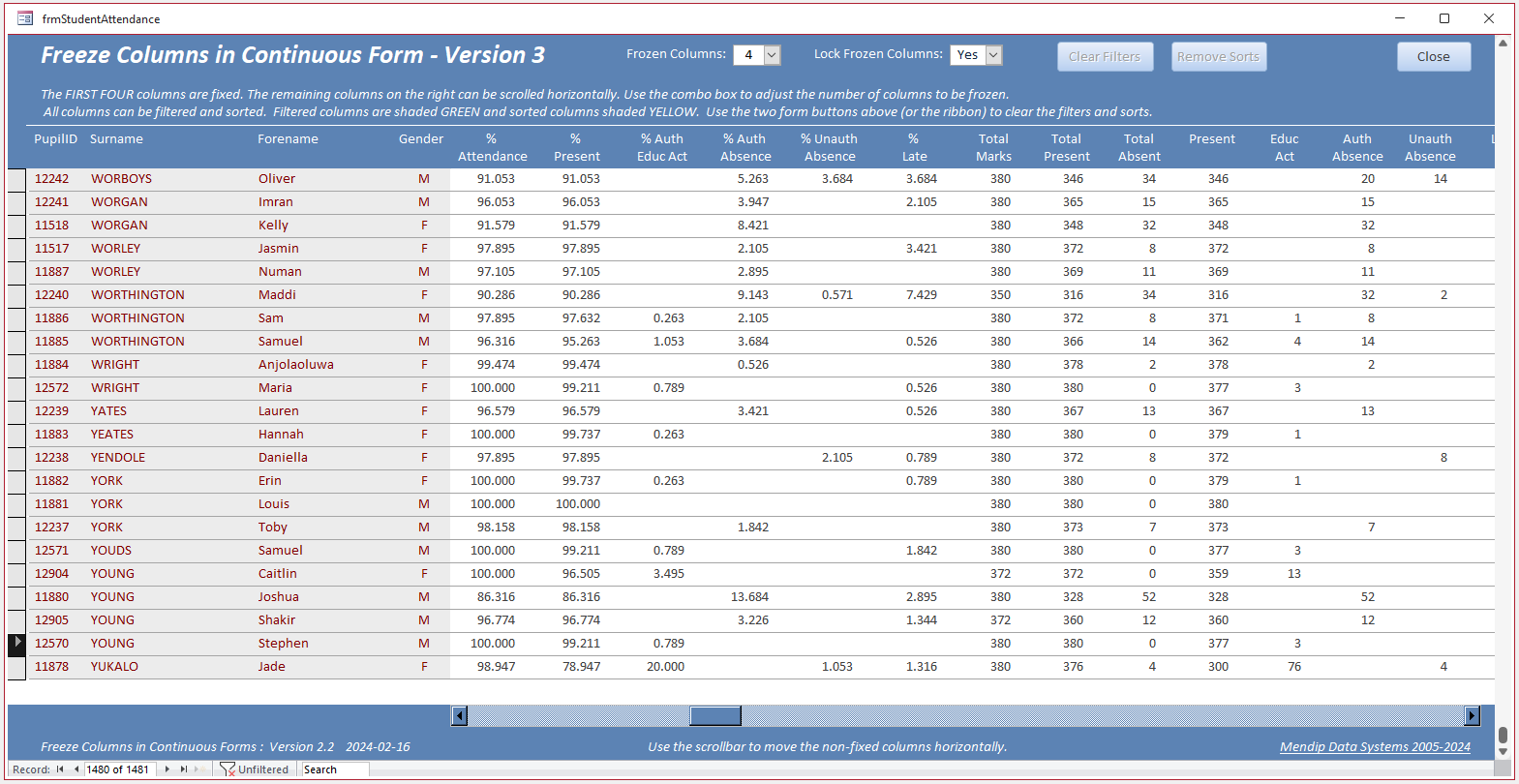The image size is (1519, 784).
Task: Click the forename cell Daniella
Action: (283, 458)
